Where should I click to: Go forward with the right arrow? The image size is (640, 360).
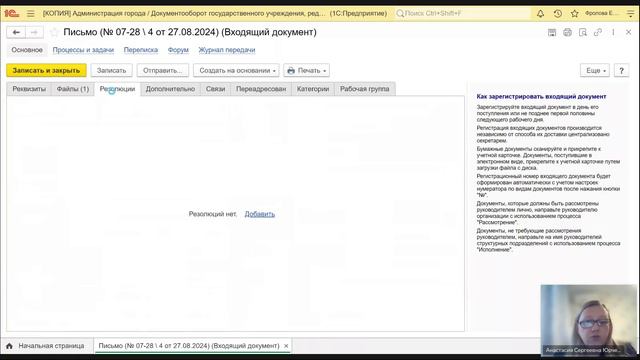(x=35, y=32)
